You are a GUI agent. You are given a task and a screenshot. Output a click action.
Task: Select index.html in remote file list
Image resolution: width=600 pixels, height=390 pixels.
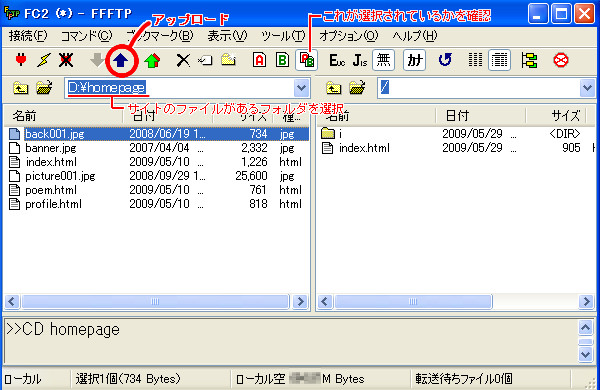(x=364, y=148)
